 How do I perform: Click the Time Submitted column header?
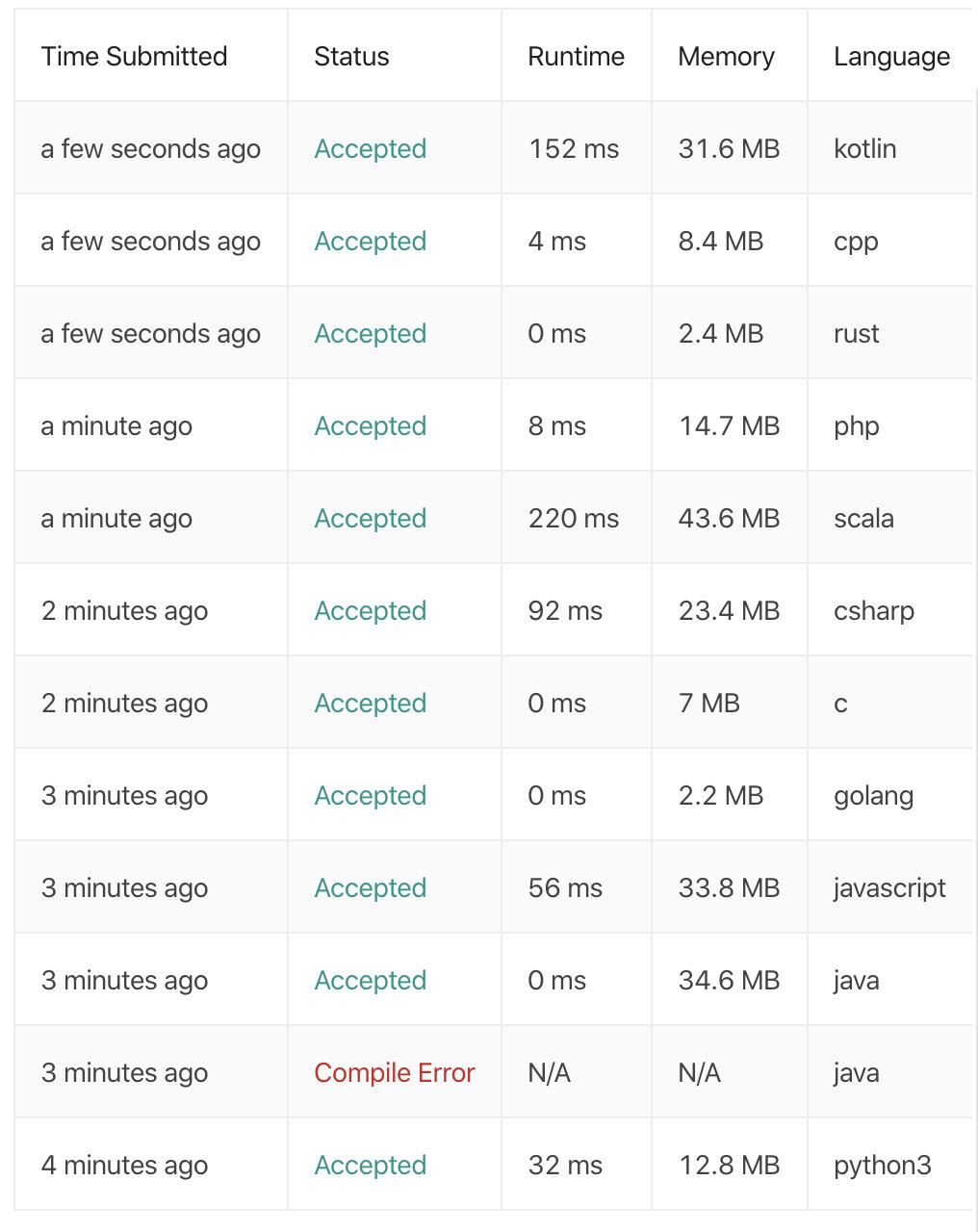click(x=134, y=57)
